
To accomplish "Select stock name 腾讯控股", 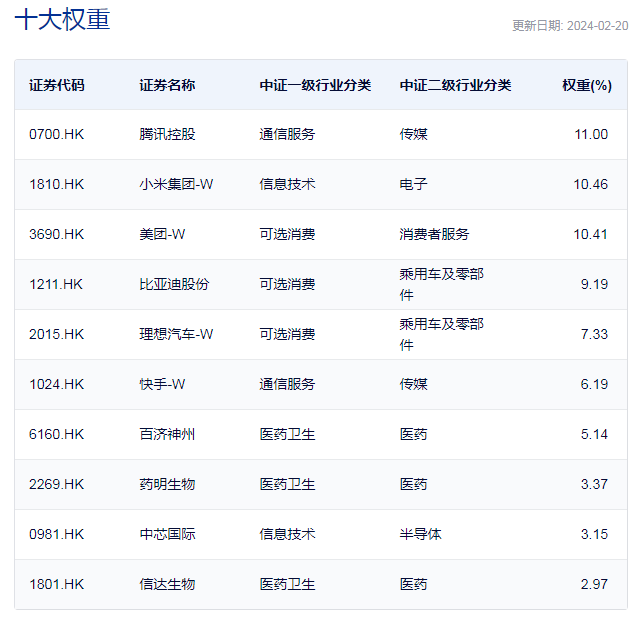I will (x=167, y=134).
